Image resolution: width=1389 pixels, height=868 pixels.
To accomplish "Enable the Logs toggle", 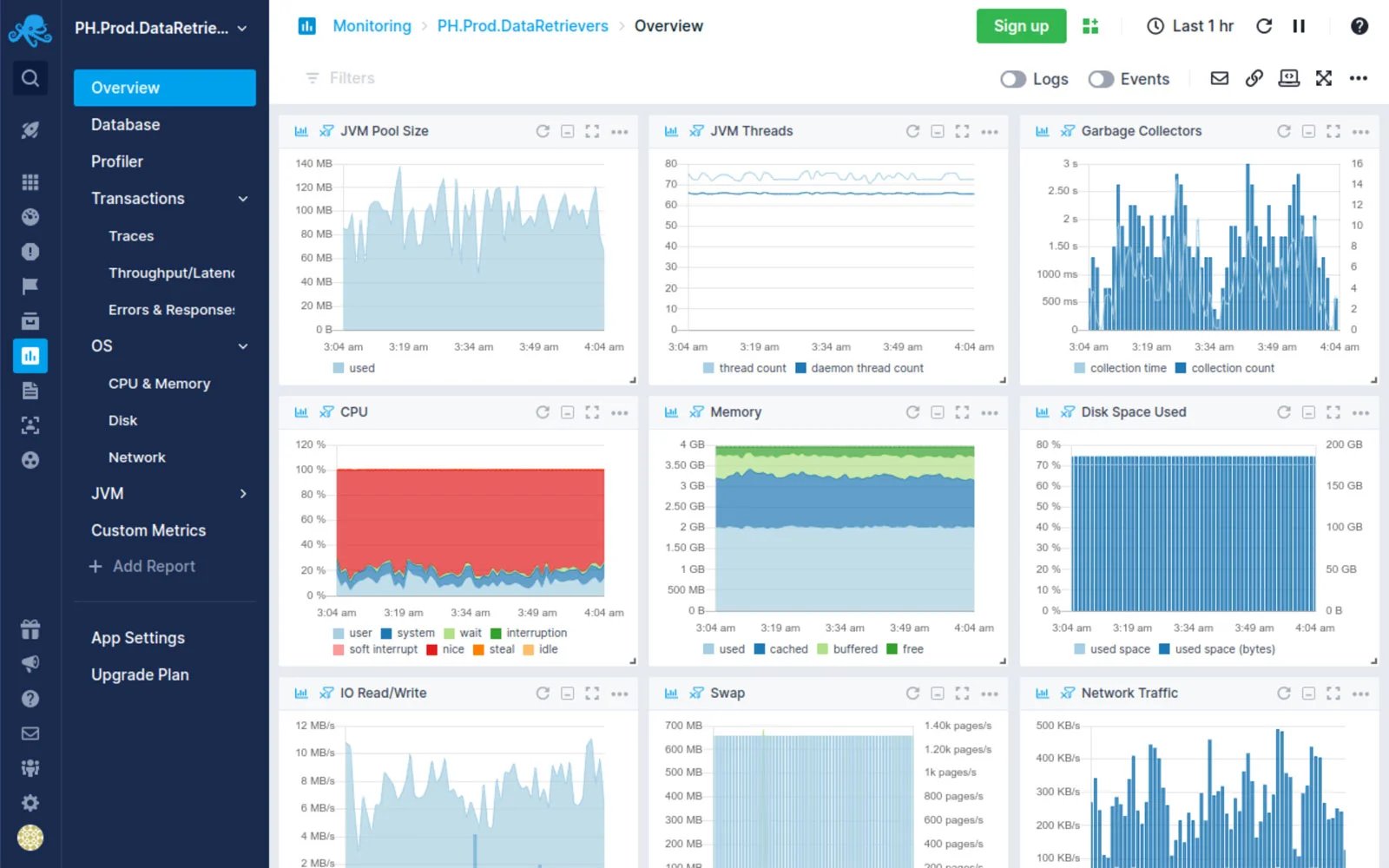I will click(1012, 79).
